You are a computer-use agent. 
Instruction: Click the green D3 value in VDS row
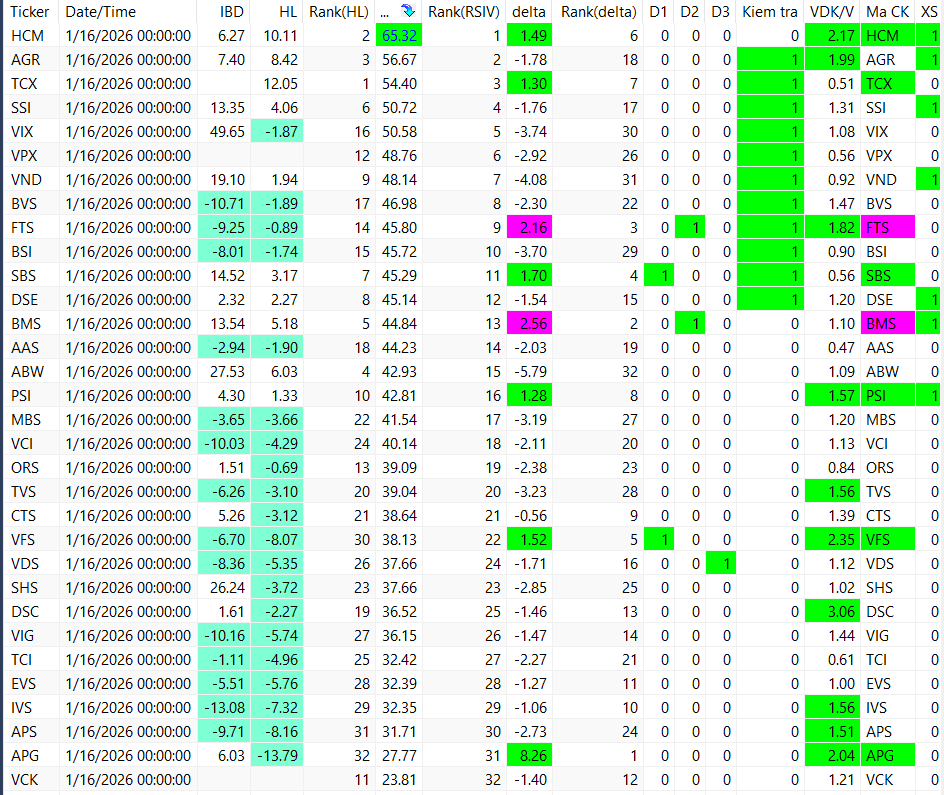[x=721, y=563]
